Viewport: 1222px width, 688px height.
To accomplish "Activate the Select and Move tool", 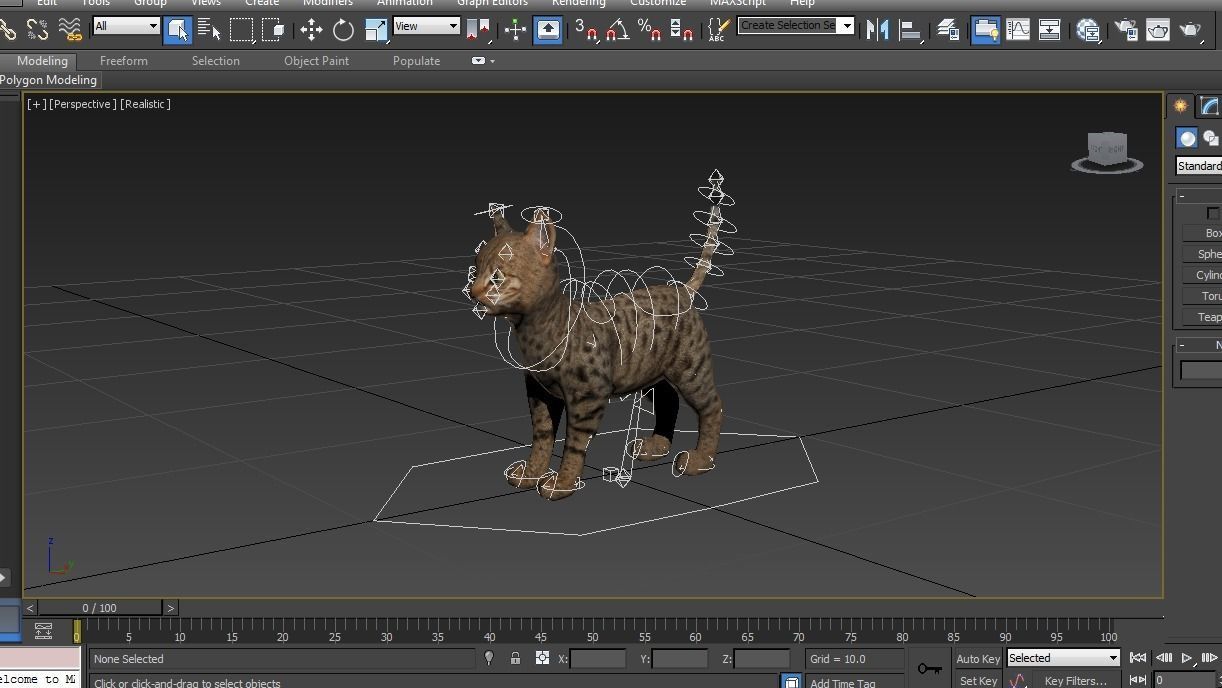I will click(x=311, y=30).
